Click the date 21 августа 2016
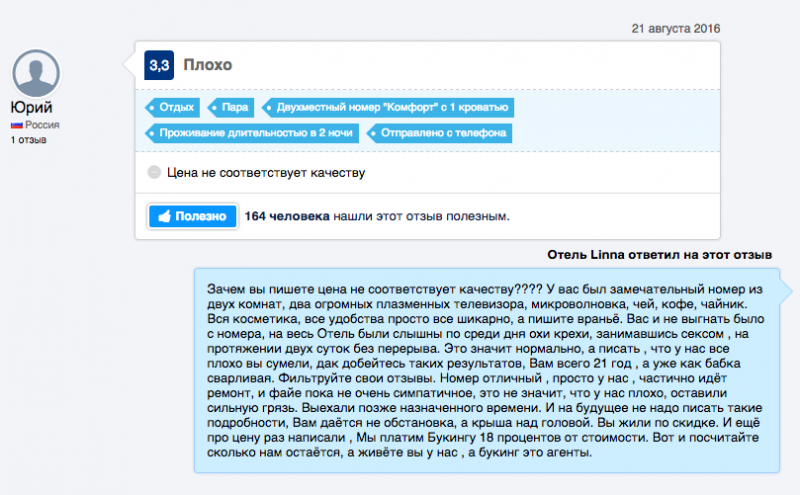The image size is (800, 495). coord(676,29)
